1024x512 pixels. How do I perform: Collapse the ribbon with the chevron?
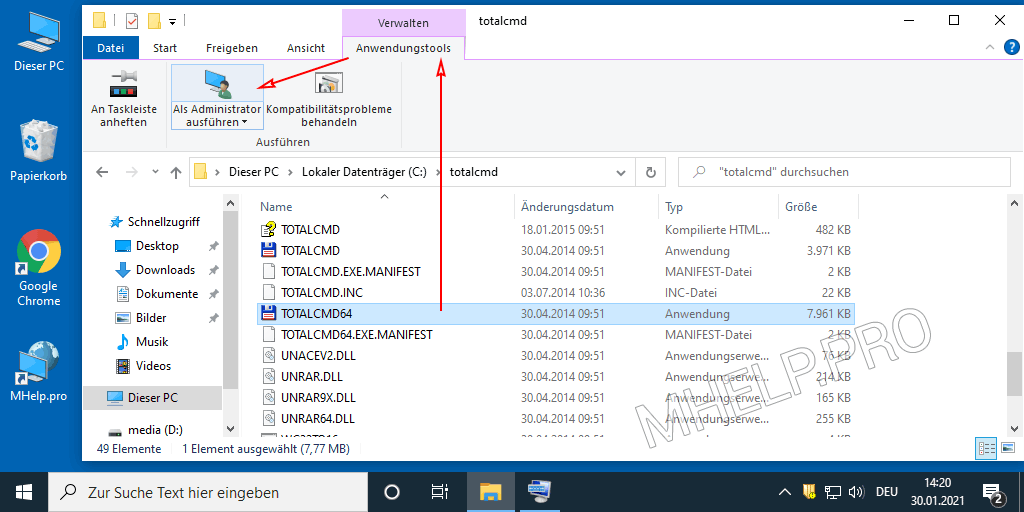tap(991, 48)
